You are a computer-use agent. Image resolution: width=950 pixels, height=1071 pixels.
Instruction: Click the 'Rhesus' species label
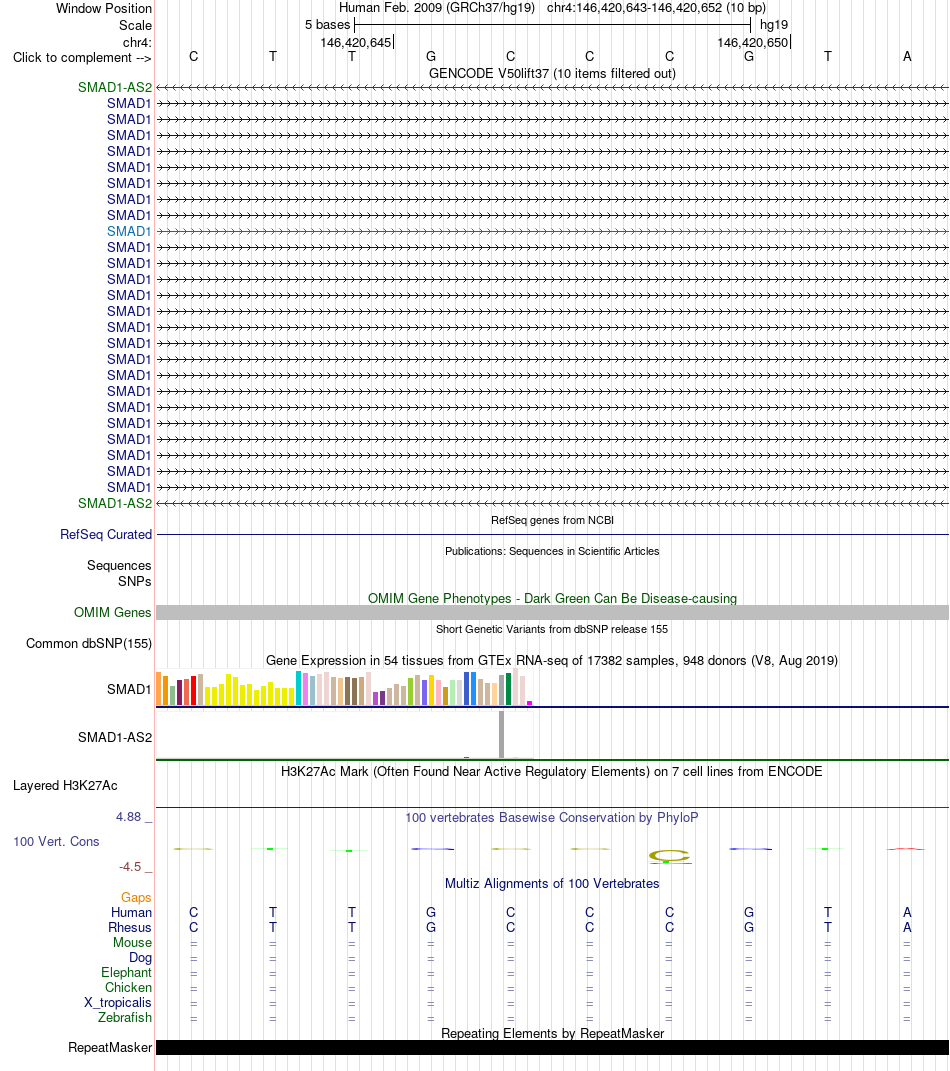pyautogui.click(x=130, y=928)
